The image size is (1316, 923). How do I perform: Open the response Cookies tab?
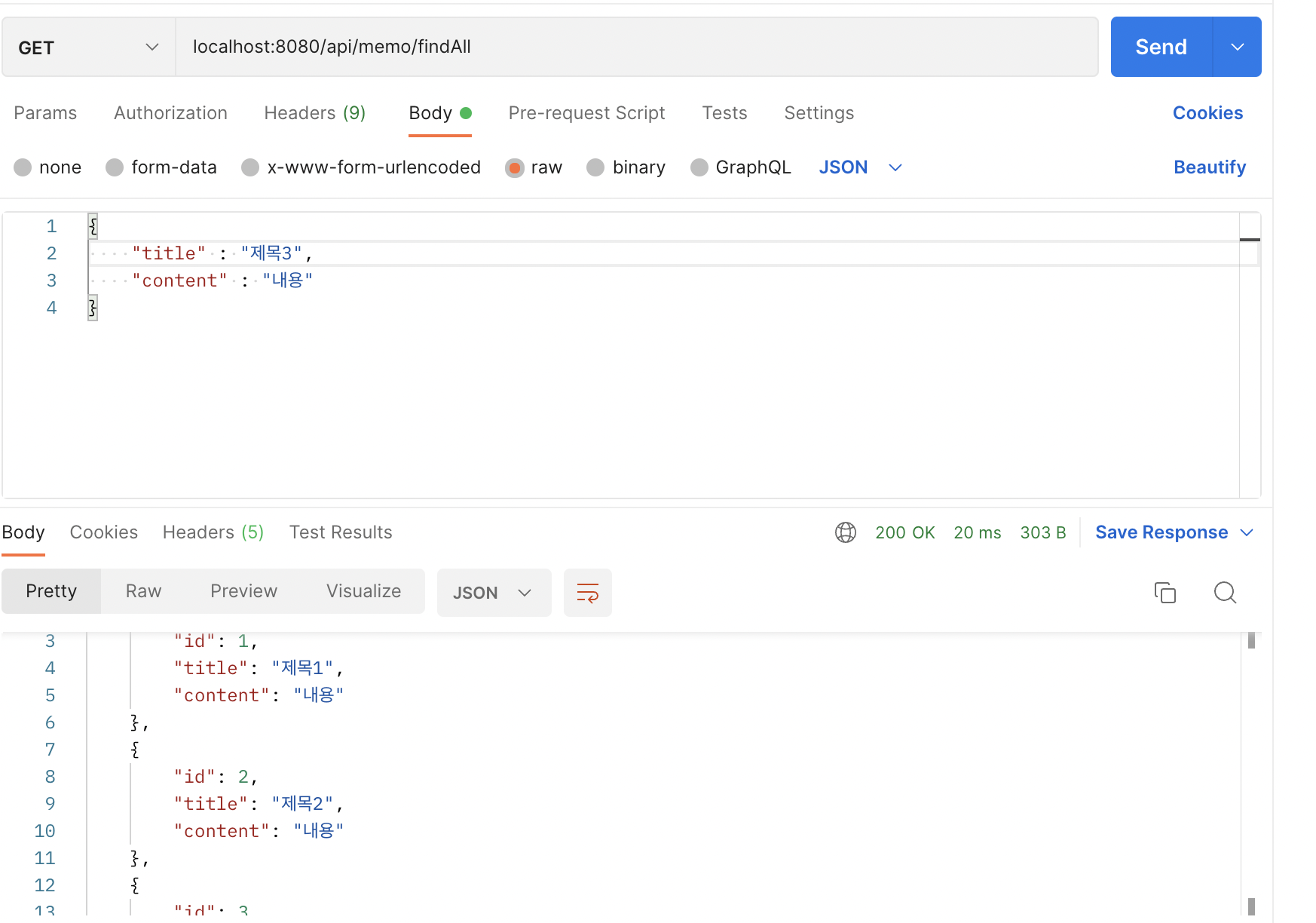(x=103, y=532)
